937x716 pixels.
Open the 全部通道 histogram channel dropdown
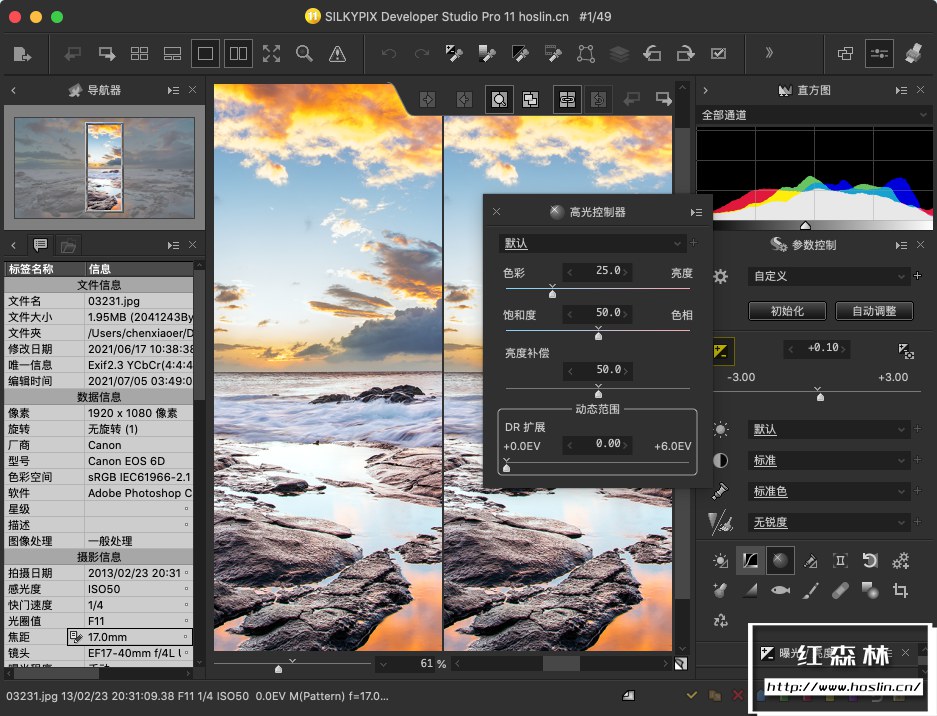coord(813,115)
